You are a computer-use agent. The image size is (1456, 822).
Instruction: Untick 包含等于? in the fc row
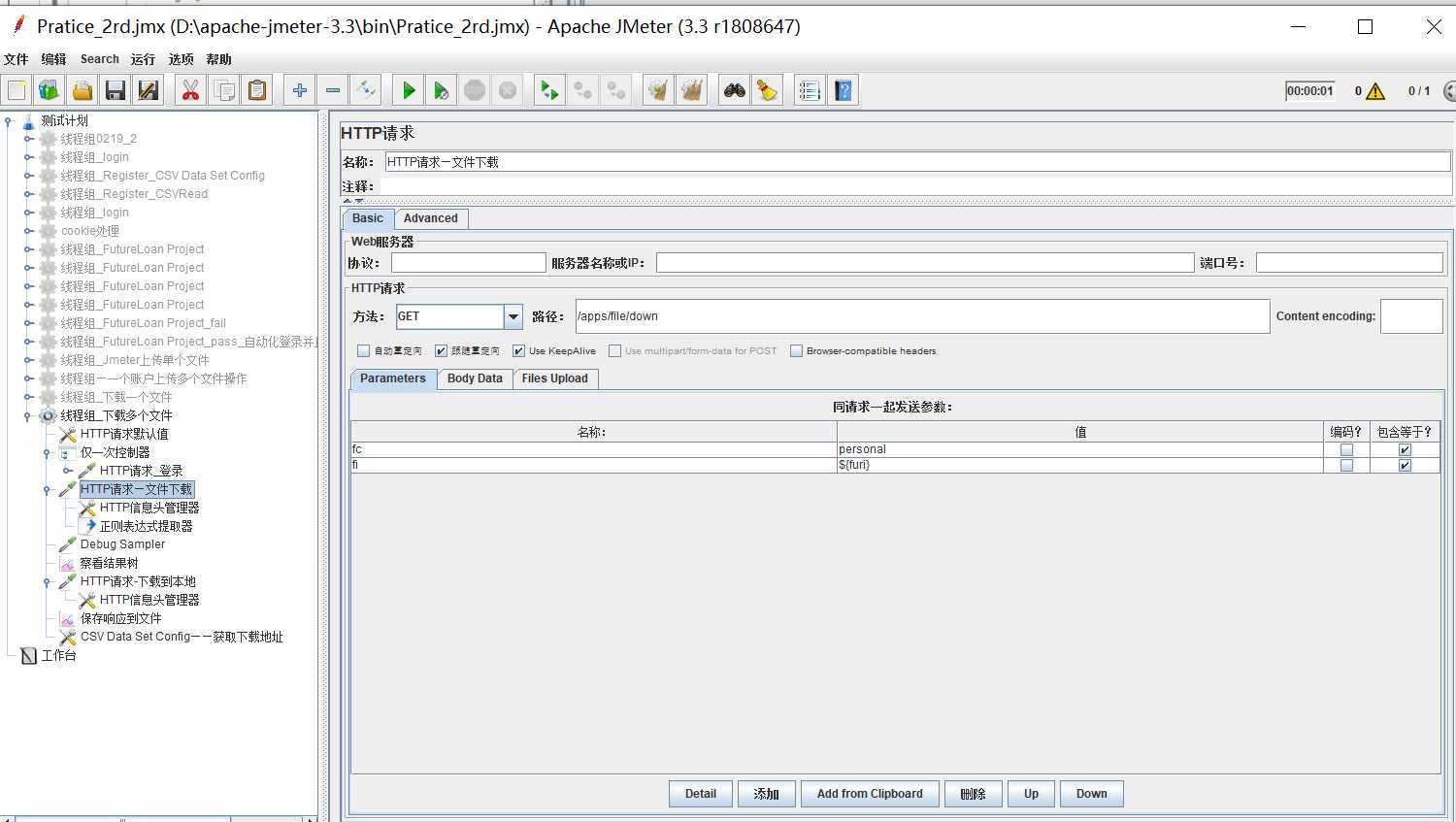(x=1405, y=449)
